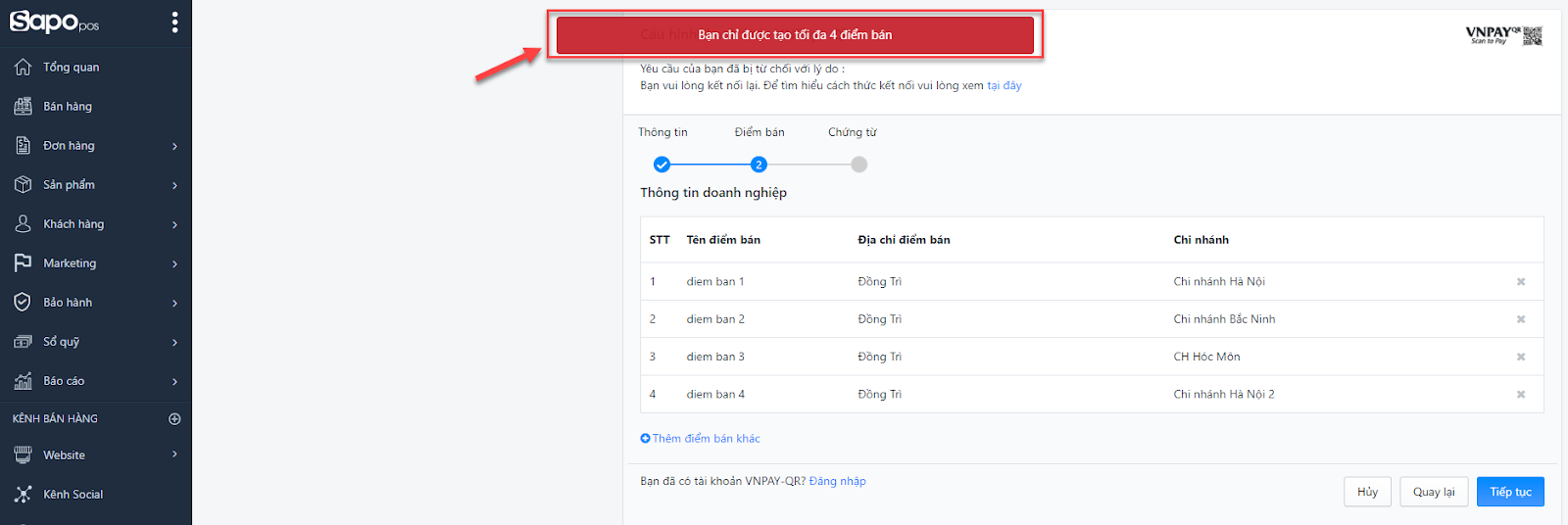Screen dimensions: 1568x525
Task: Add another point via Thêm điểm bán khác
Action: click(x=700, y=439)
